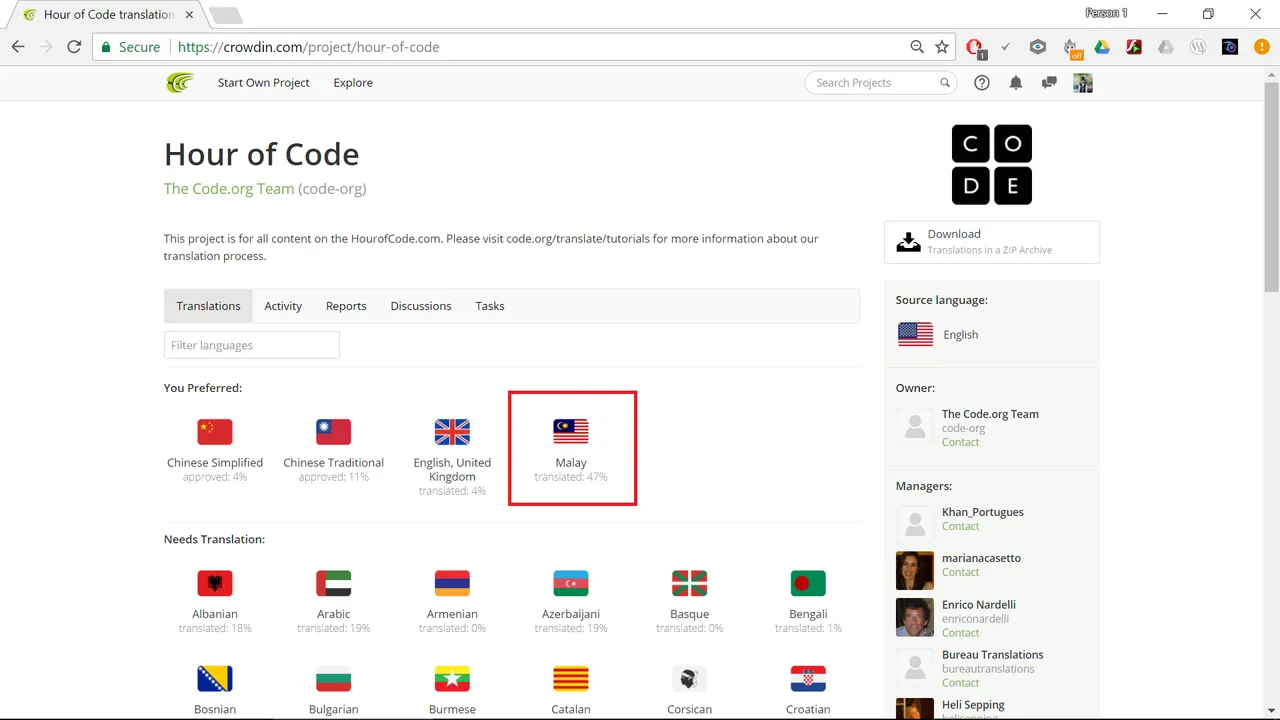The image size is (1280, 720).
Task: Switch to the Discussions tab
Action: (x=421, y=306)
